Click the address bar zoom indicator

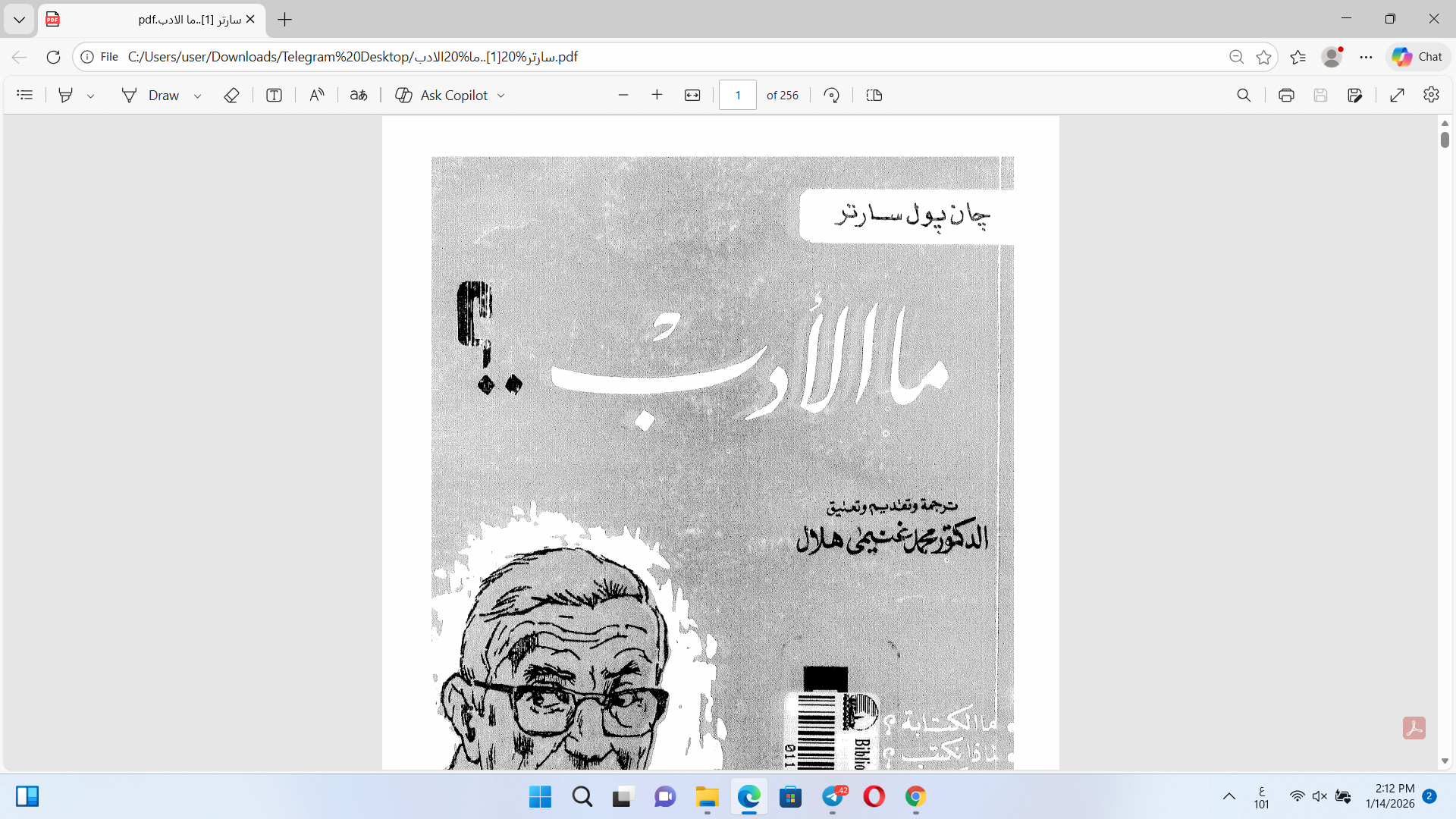click(1236, 57)
